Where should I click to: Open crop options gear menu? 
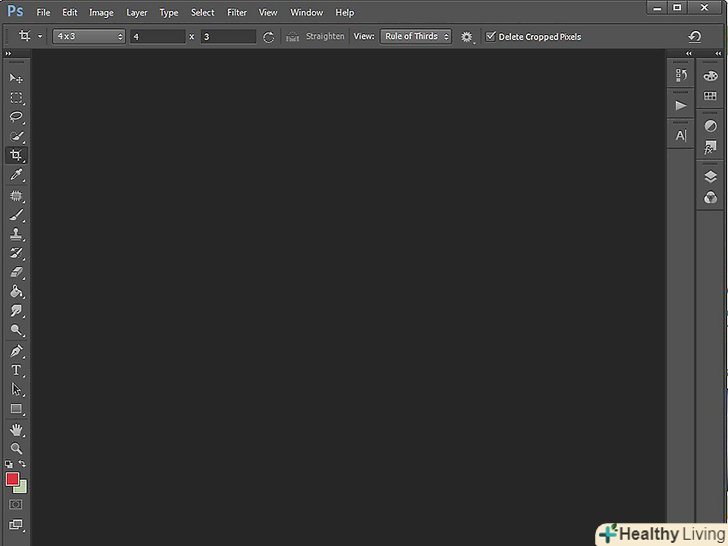point(467,37)
